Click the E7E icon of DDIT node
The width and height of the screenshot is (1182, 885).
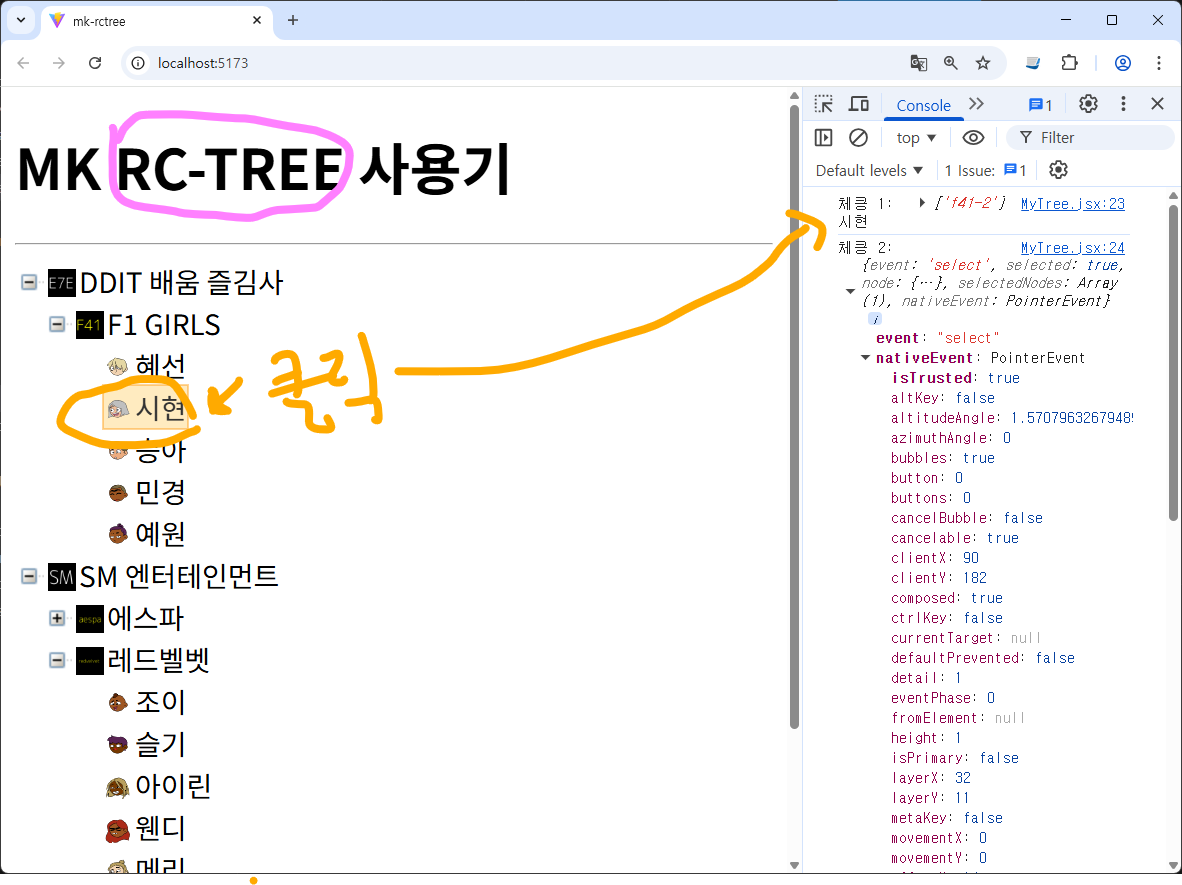(x=61, y=283)
